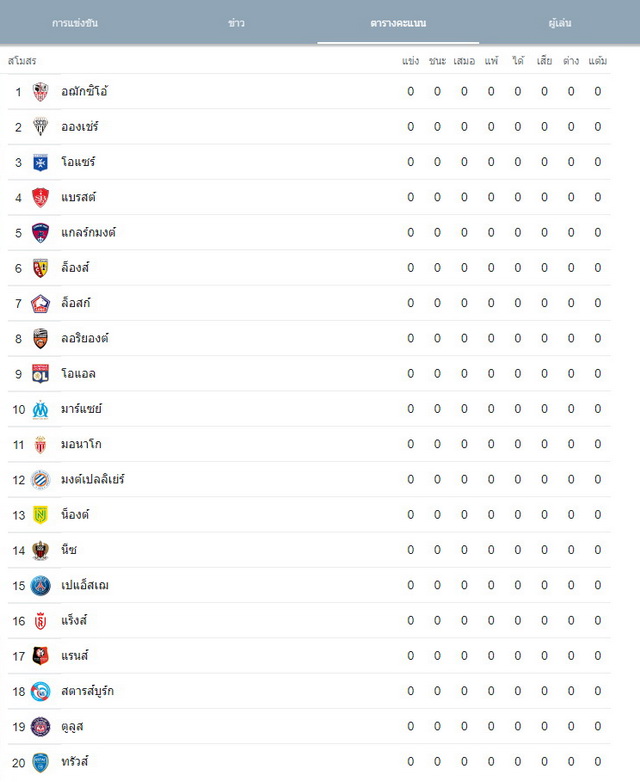Click the Lyon OL crest icon

pos(40,374)
